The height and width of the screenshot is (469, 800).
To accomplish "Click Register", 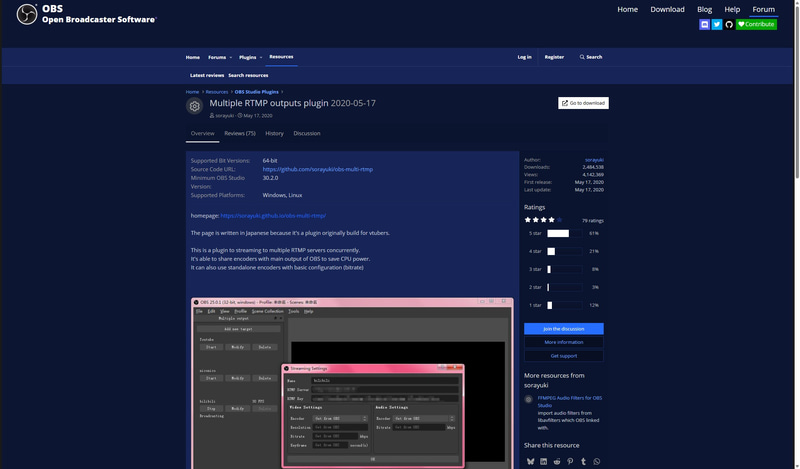I will coord(554,57).
